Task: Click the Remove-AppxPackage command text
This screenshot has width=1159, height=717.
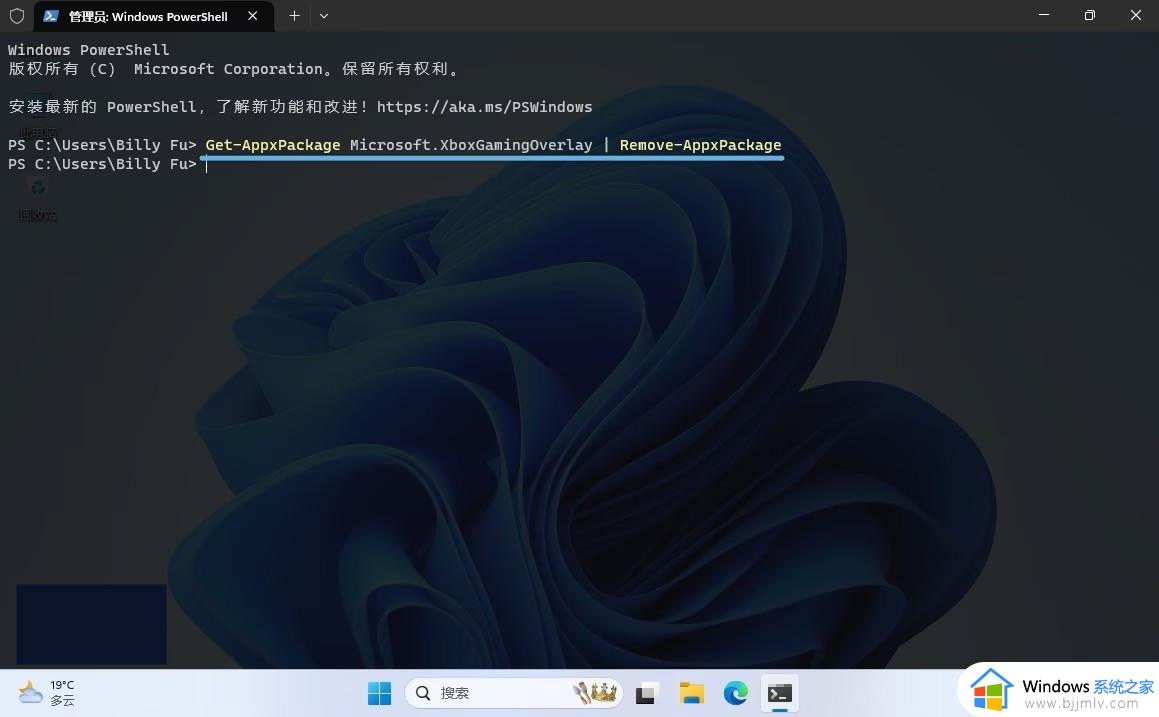Action: (700, 145)
